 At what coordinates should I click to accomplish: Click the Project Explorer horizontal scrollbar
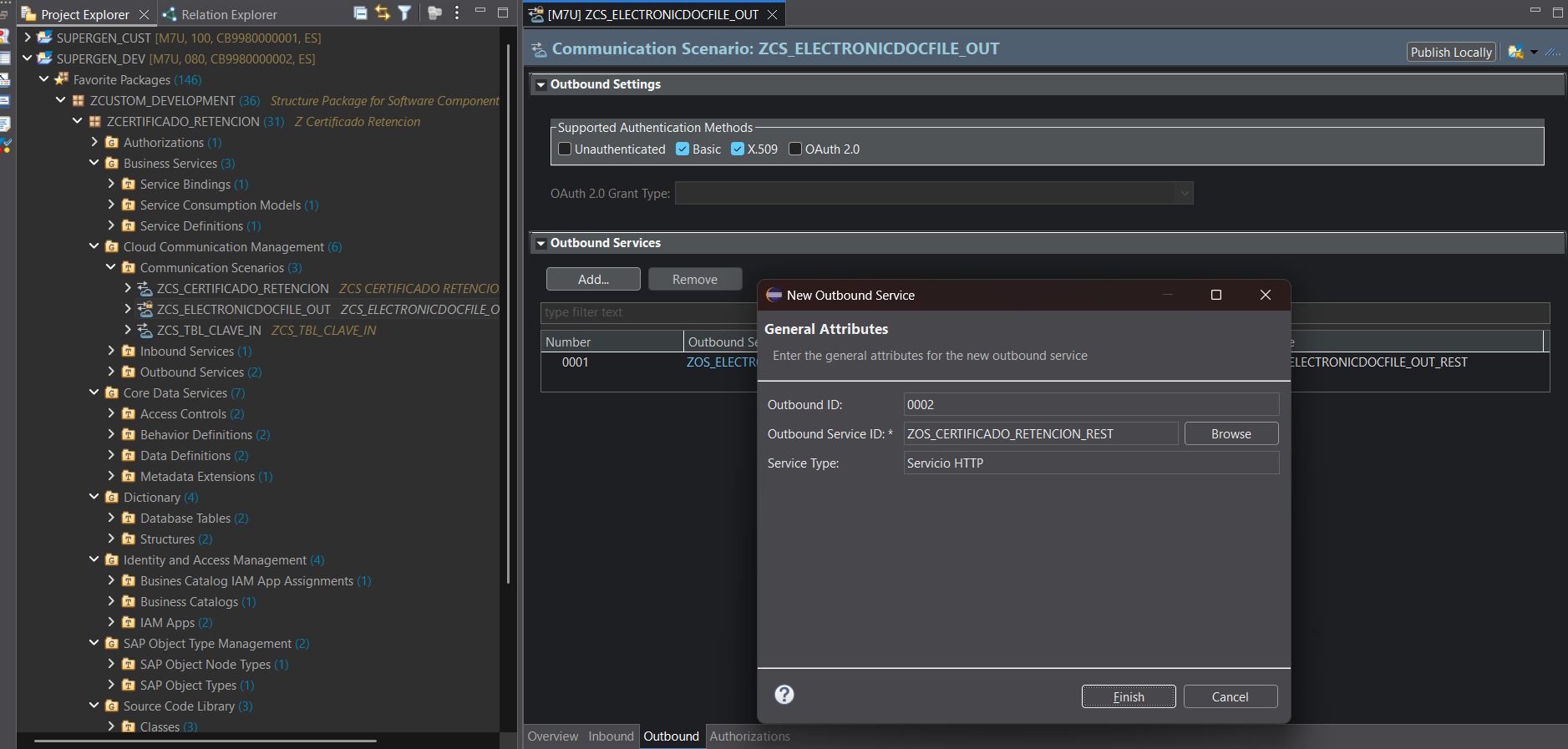pyautogui.click(x=205, y=740)
